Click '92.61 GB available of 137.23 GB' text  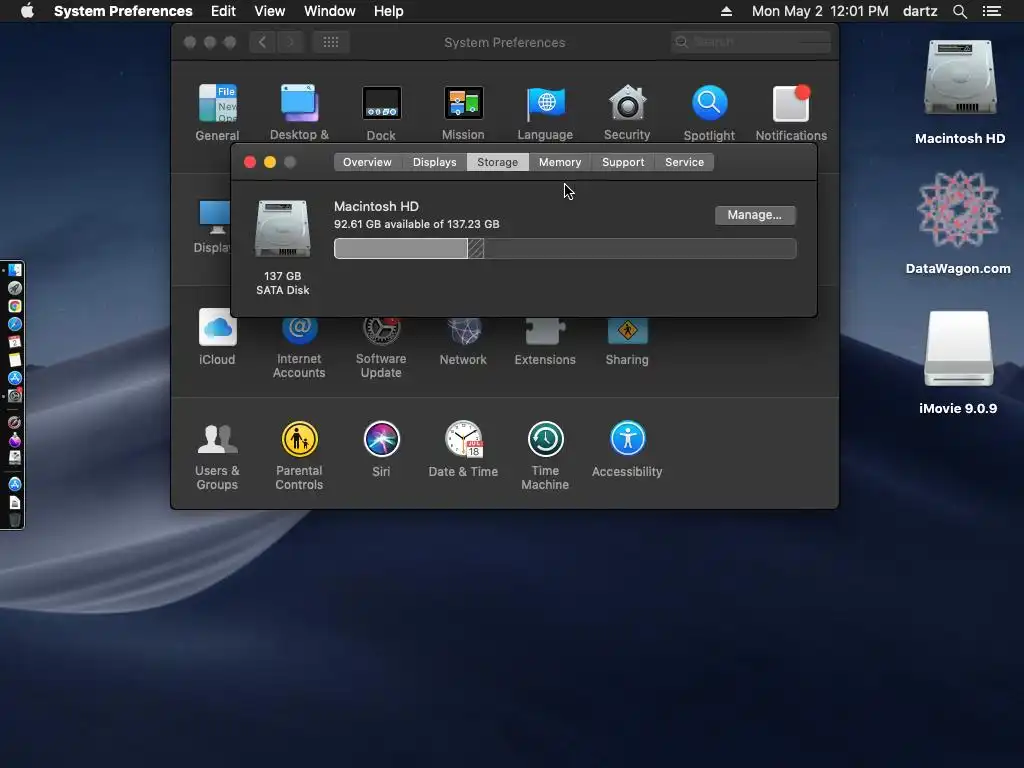[417, 224]
